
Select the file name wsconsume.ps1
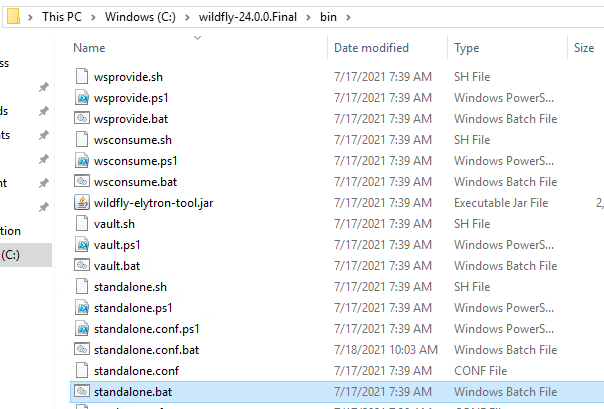point(136,161)
